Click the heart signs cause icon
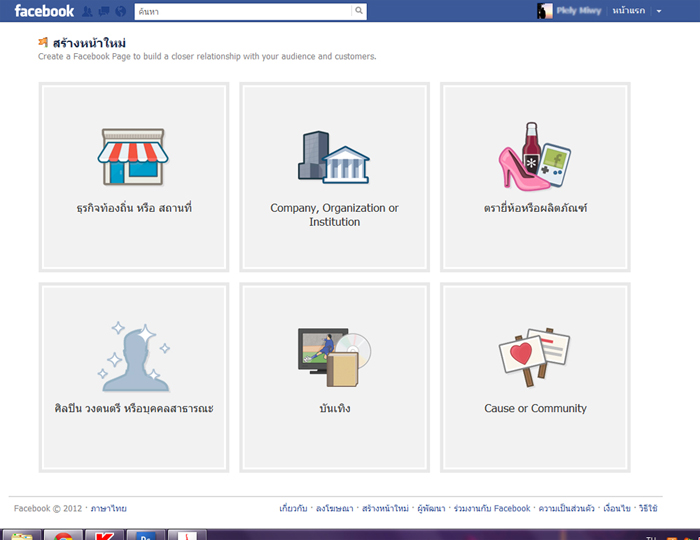The image size is (700, 540). [534, 357]
